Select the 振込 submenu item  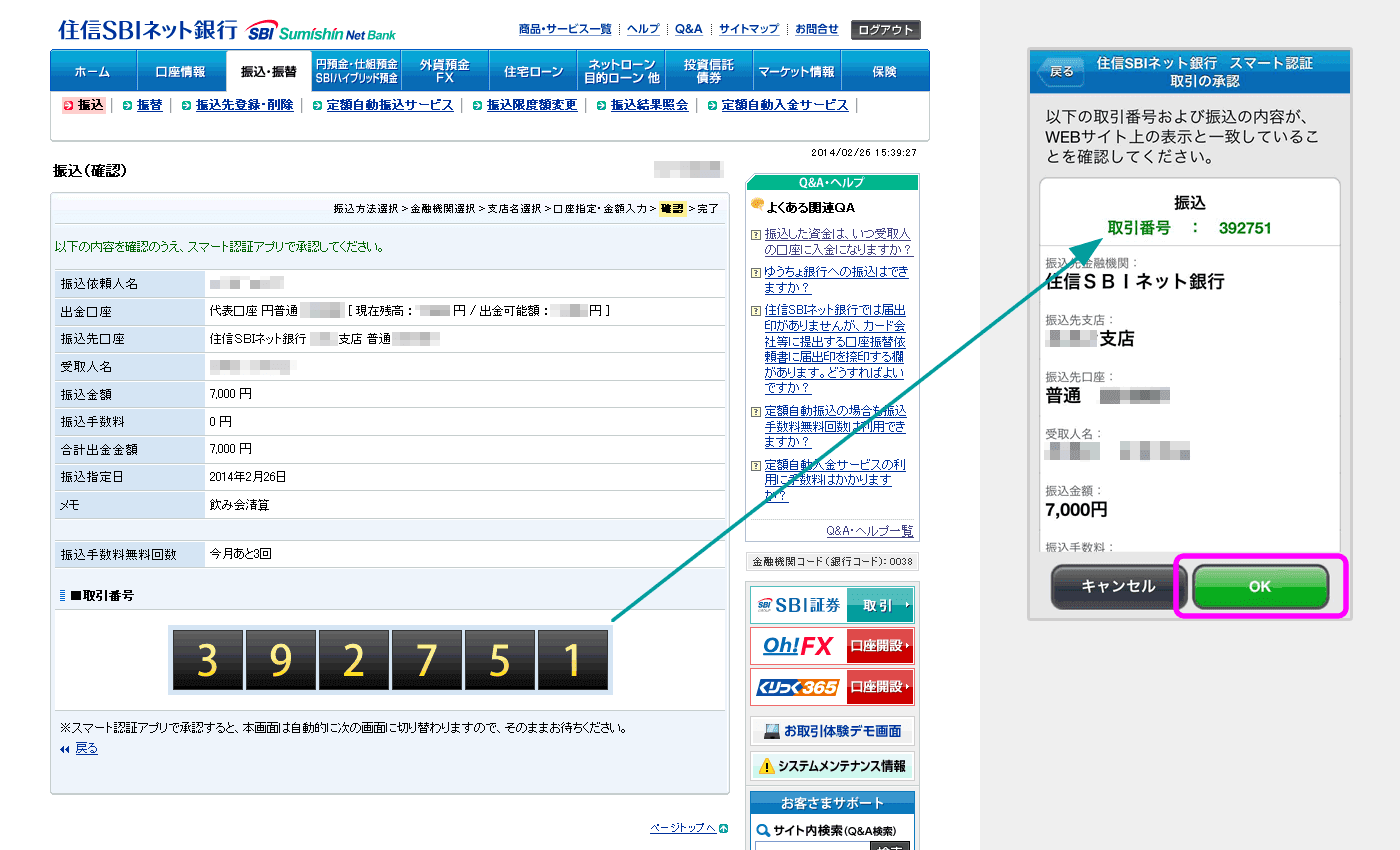(84, 105)
